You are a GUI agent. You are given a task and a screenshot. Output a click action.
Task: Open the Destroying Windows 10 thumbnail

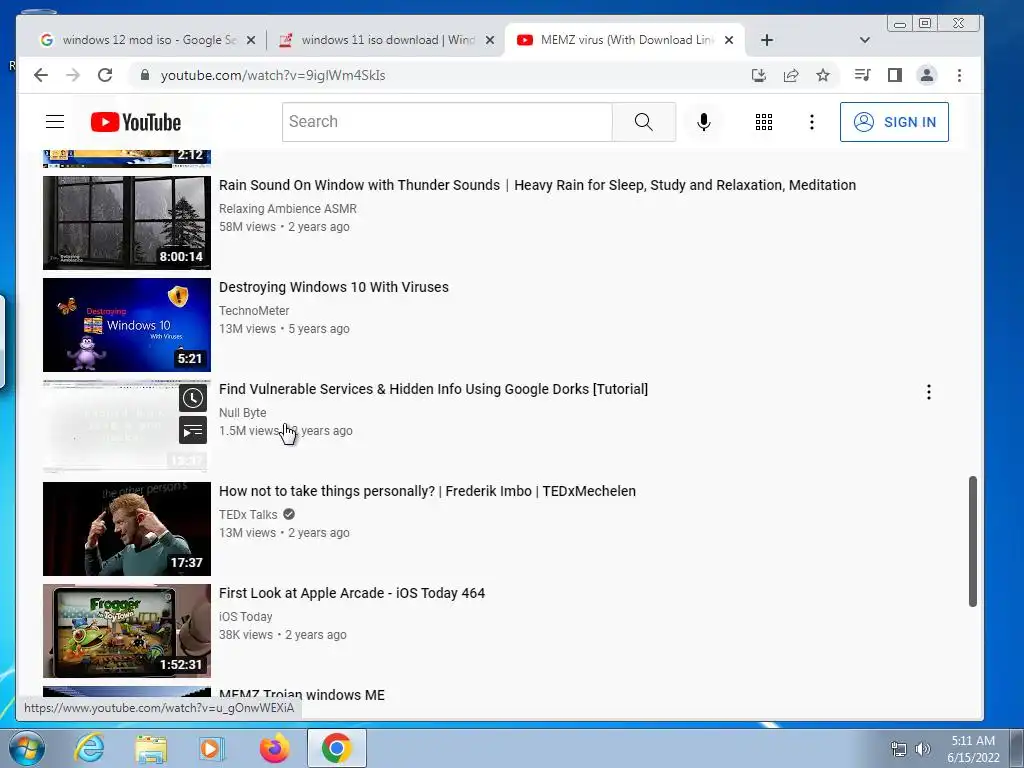click(127, 325)
